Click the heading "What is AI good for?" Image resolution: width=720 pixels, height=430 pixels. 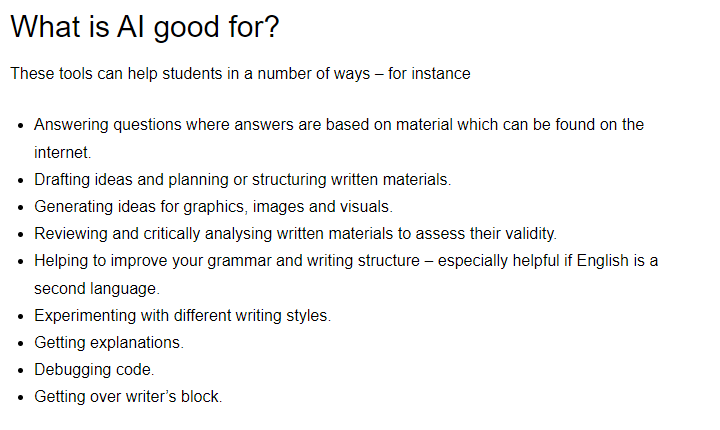coord(144,27)
